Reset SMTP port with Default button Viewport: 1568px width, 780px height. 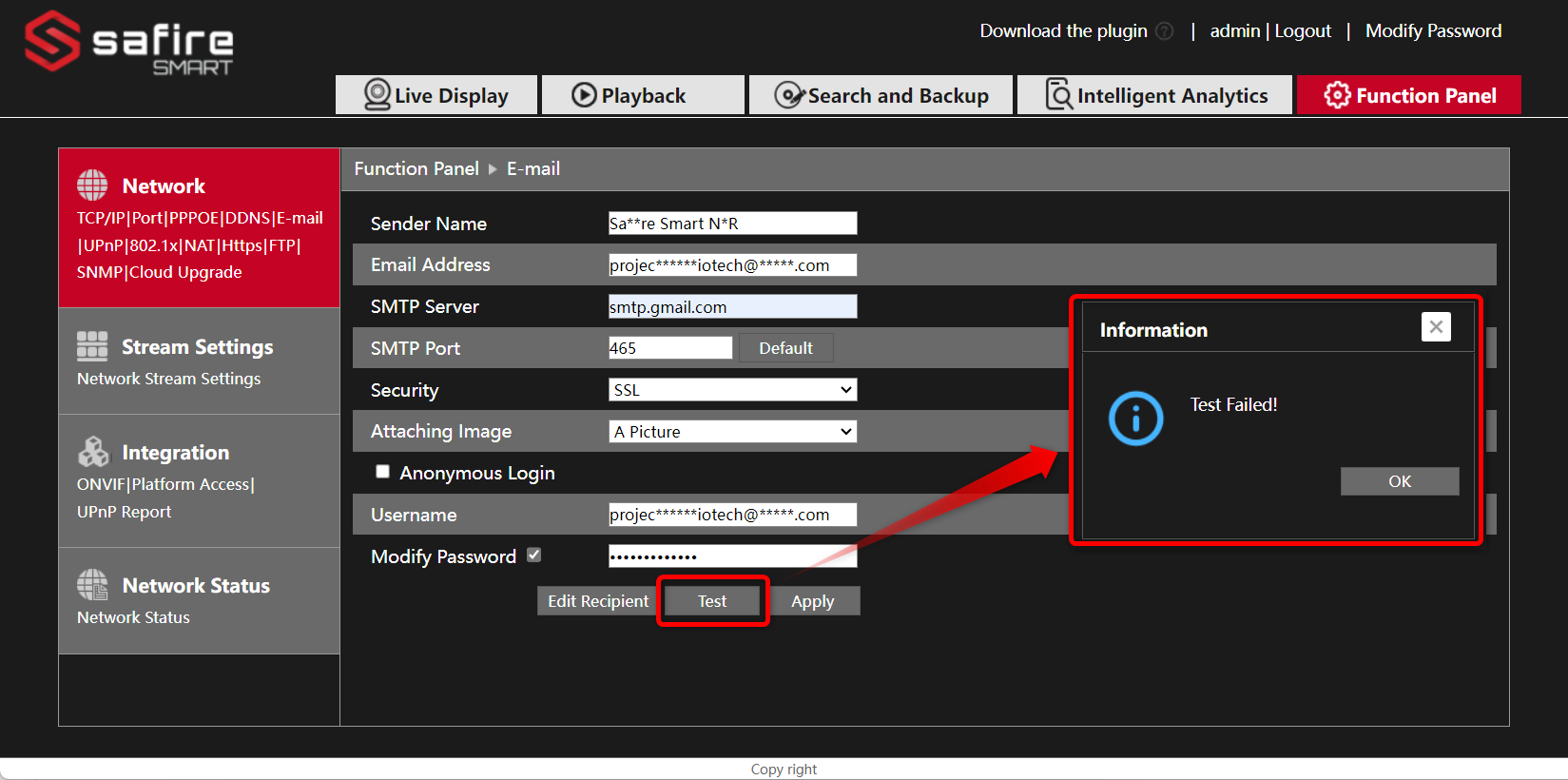coord(785,348)
